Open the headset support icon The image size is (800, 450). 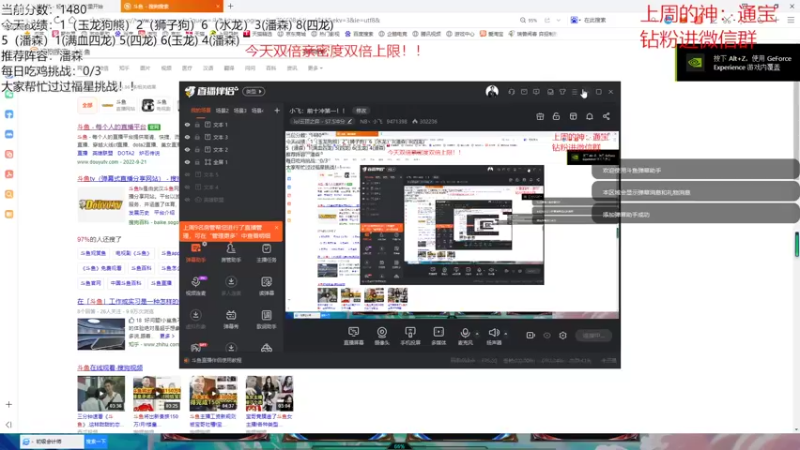[x=511, y=92]
